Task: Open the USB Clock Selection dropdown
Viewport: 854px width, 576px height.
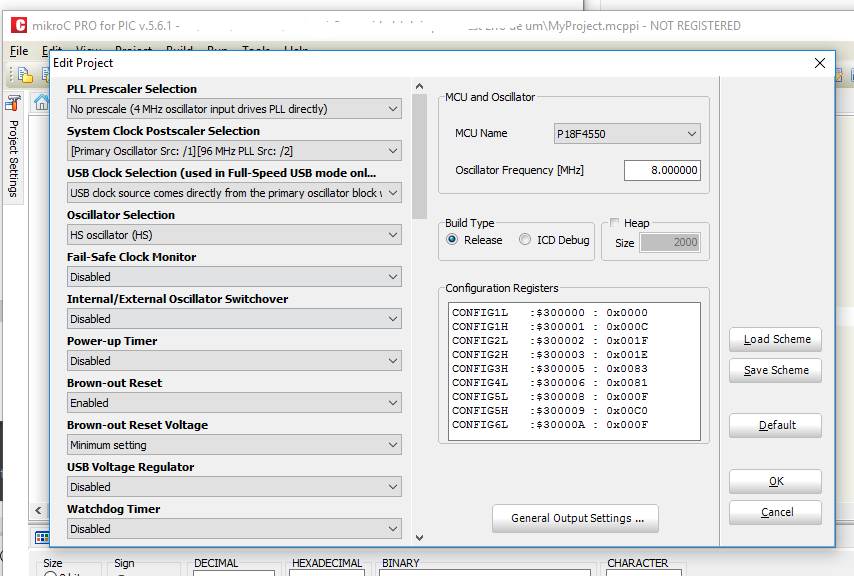Action: [234, 193]
